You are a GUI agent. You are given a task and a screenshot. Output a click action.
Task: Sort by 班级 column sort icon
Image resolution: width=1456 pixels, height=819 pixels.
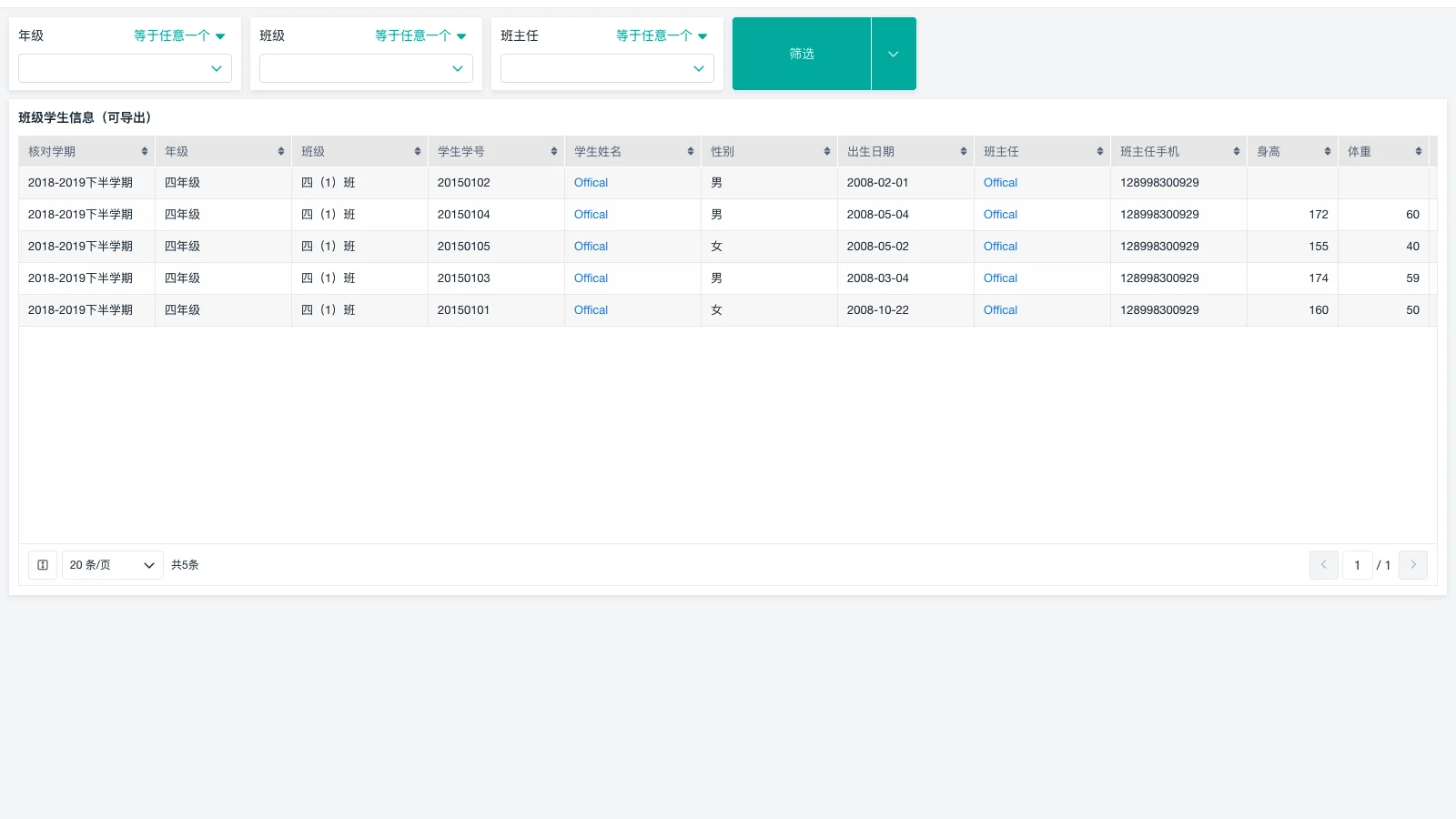point(418,152)
